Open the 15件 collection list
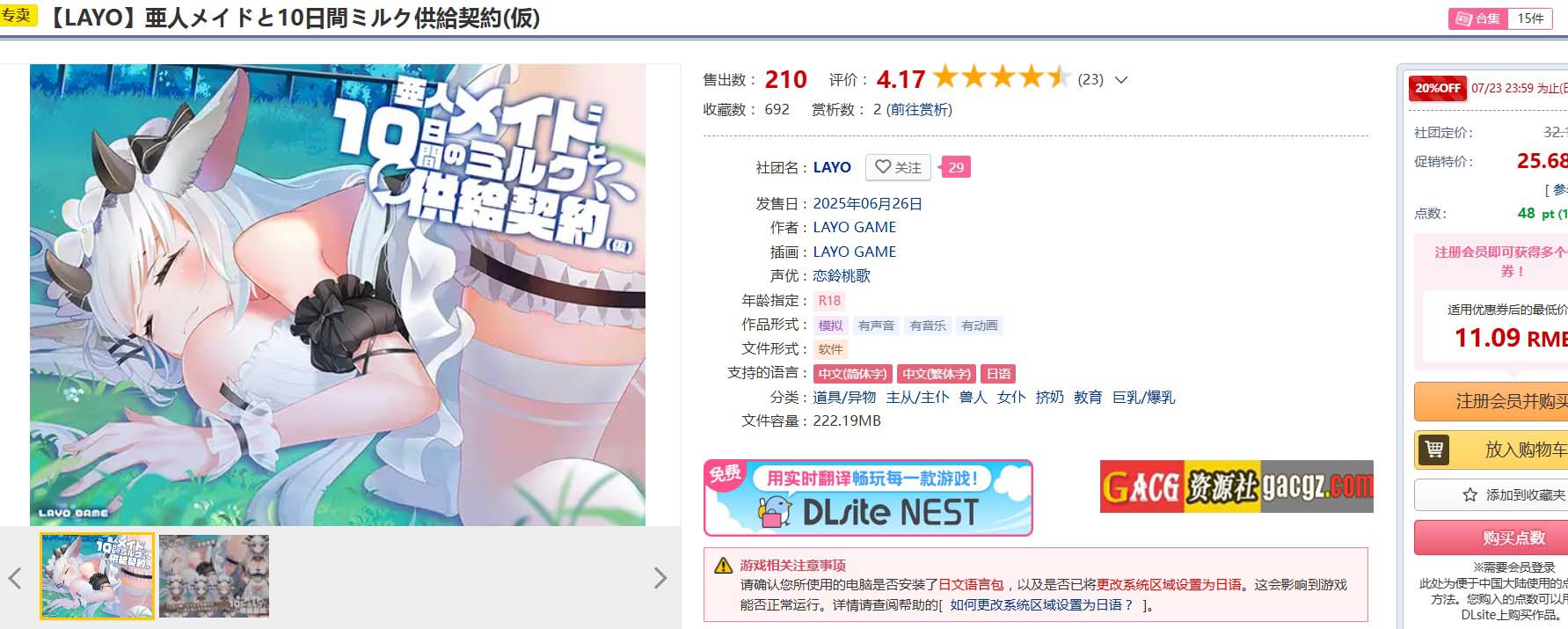The width and height of the screenshot is (1568, 629). 1530,18
